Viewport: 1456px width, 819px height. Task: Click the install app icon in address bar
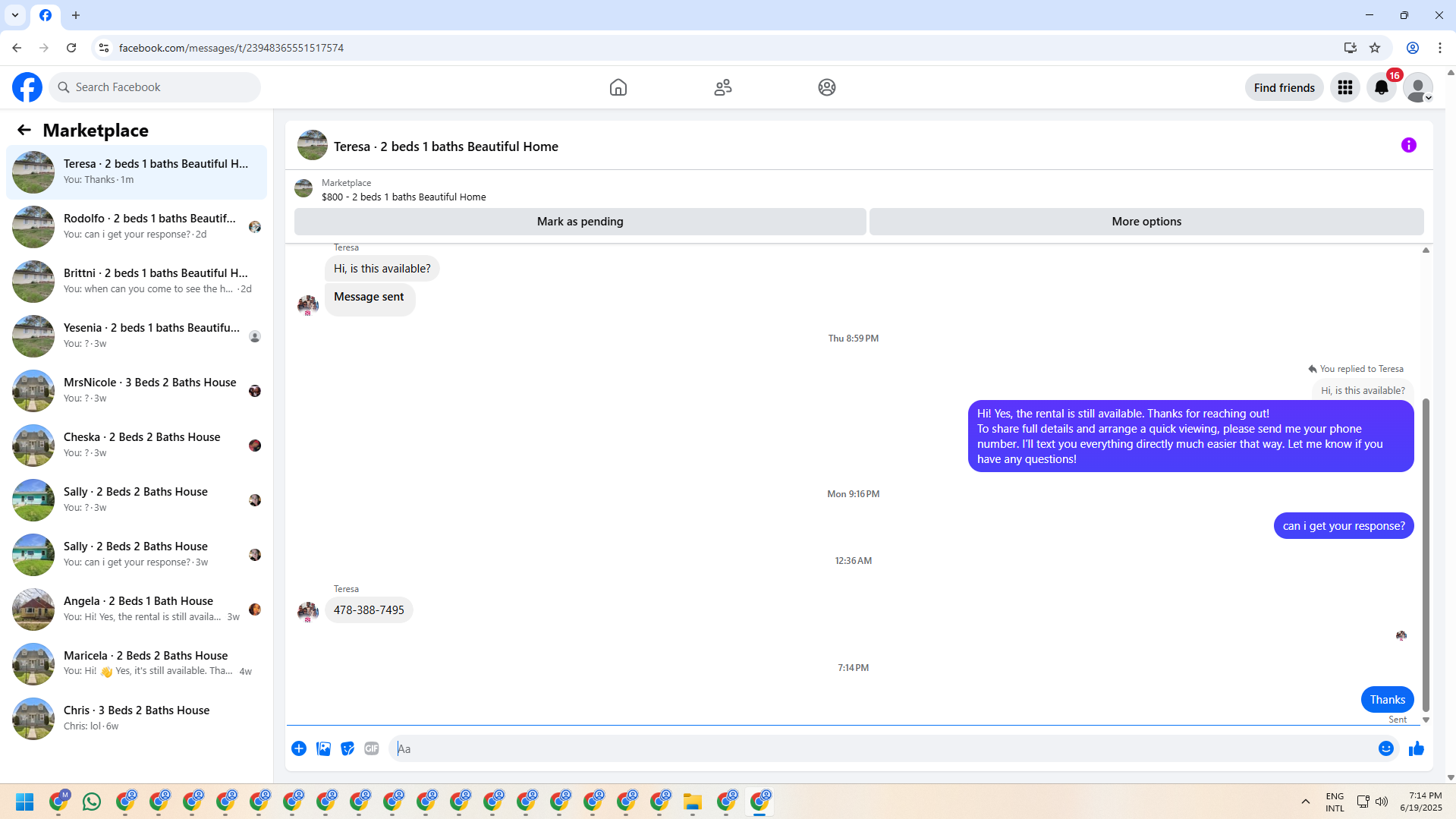[x=1351, y=48]
